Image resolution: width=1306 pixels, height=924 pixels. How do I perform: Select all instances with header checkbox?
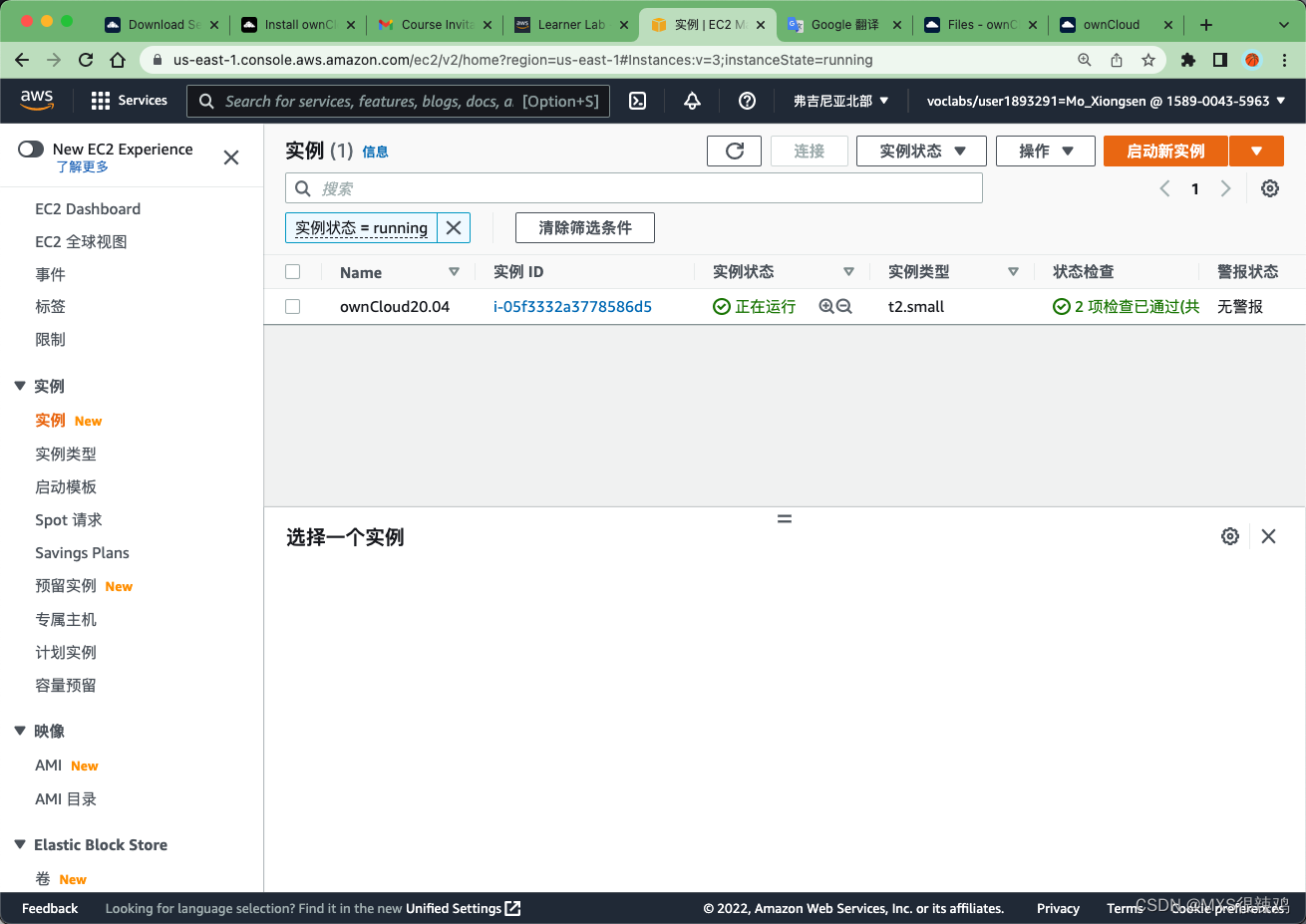coord(292,271)
